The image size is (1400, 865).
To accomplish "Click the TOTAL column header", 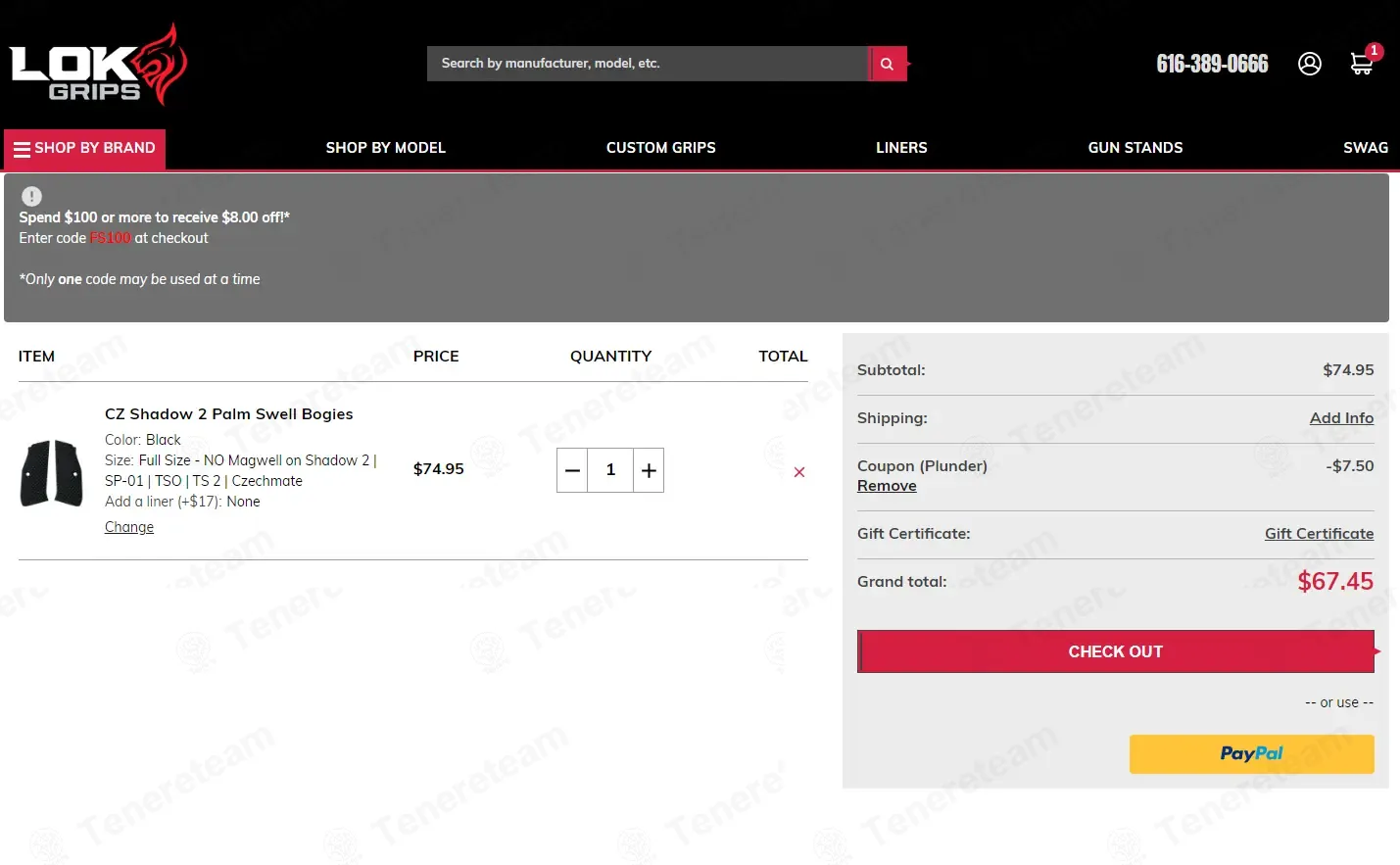I will (783, 357).
